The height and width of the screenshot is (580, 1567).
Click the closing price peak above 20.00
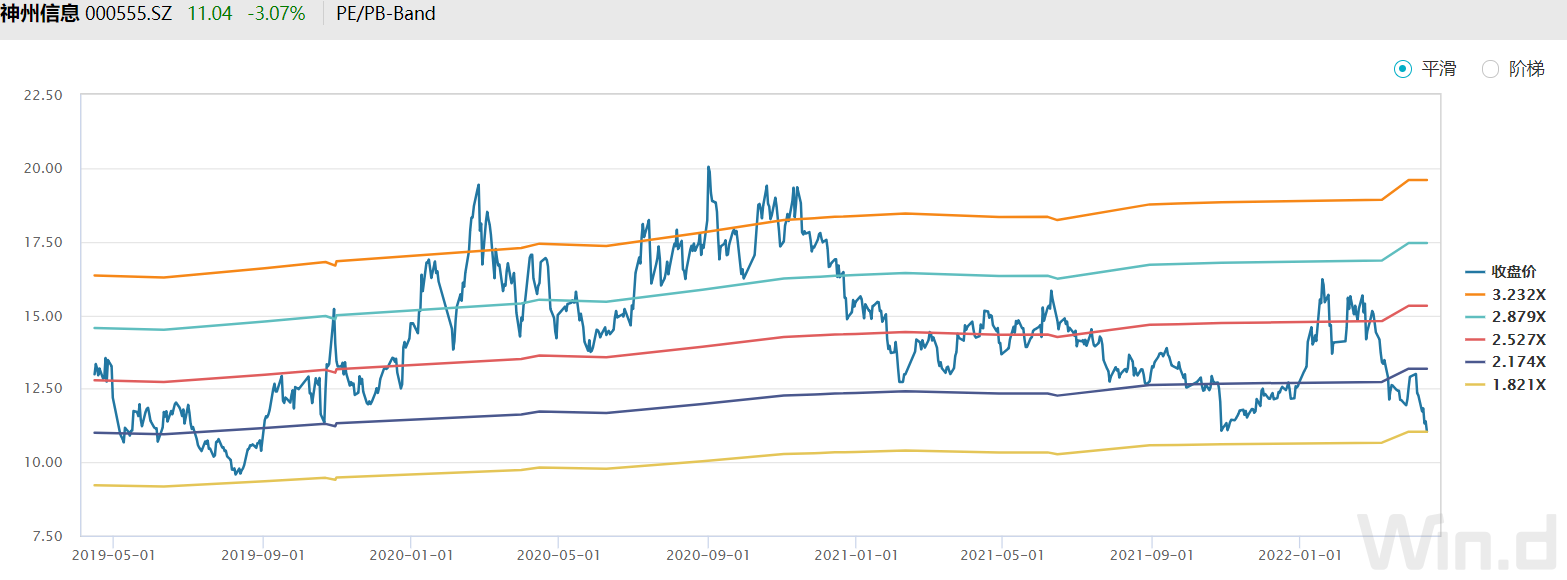point(708,168)
